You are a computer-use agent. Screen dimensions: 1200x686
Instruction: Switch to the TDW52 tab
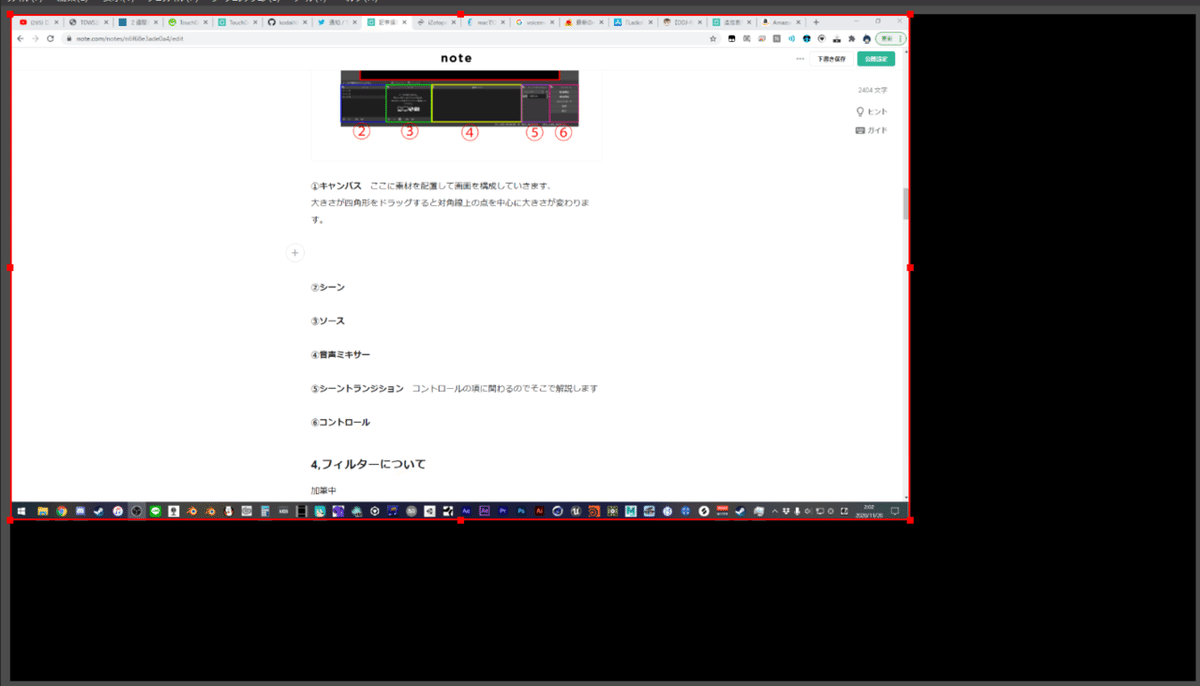(88, 22)
